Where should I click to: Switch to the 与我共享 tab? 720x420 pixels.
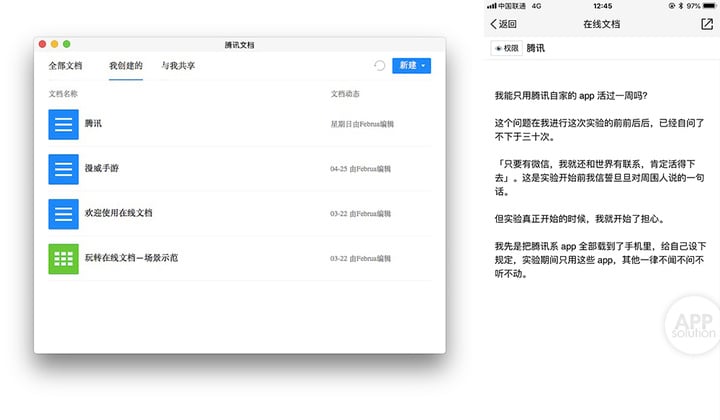pyautogui.click(x=178, y=66)
